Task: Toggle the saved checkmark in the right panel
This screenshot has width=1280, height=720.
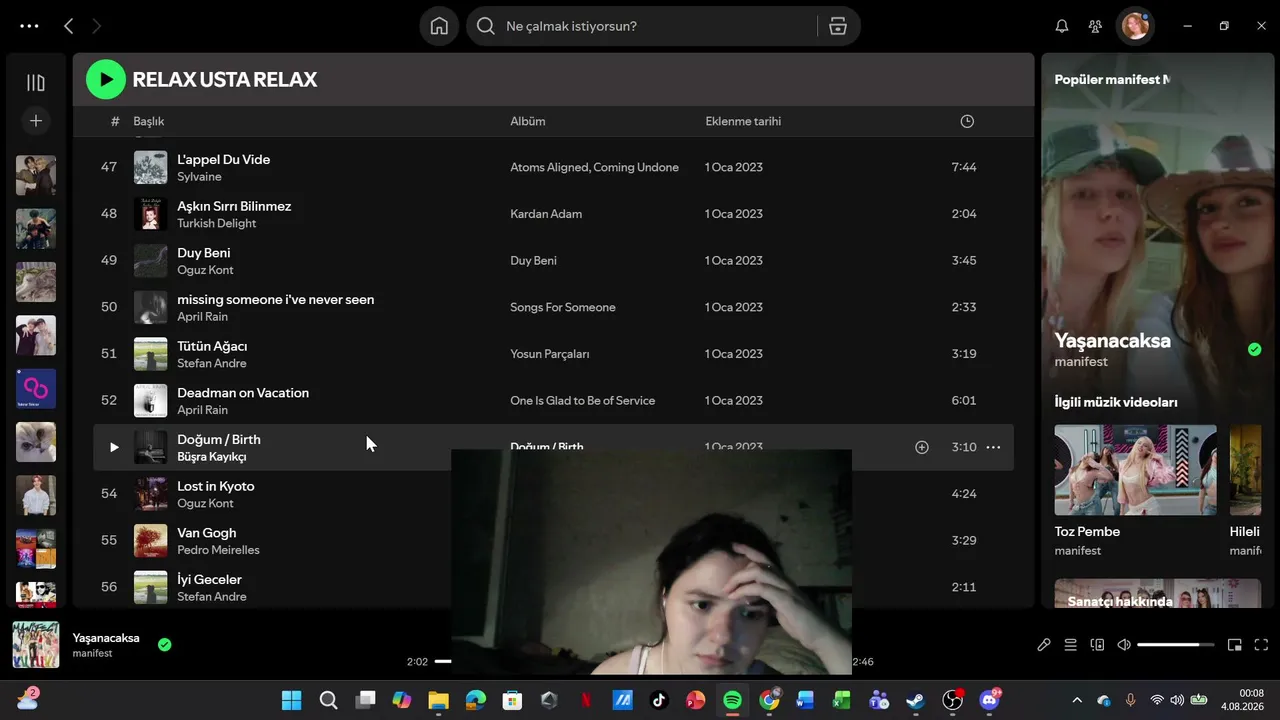Action: 1255,349
